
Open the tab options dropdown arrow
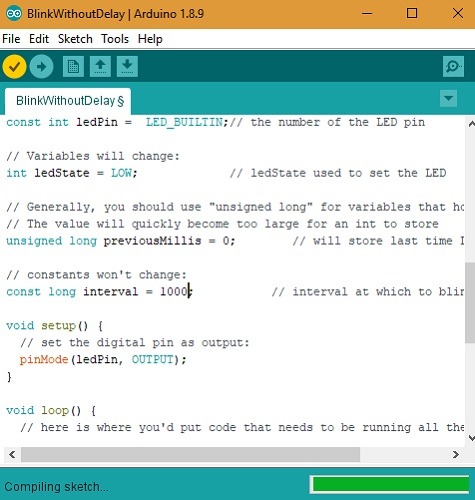pos(448,98)
